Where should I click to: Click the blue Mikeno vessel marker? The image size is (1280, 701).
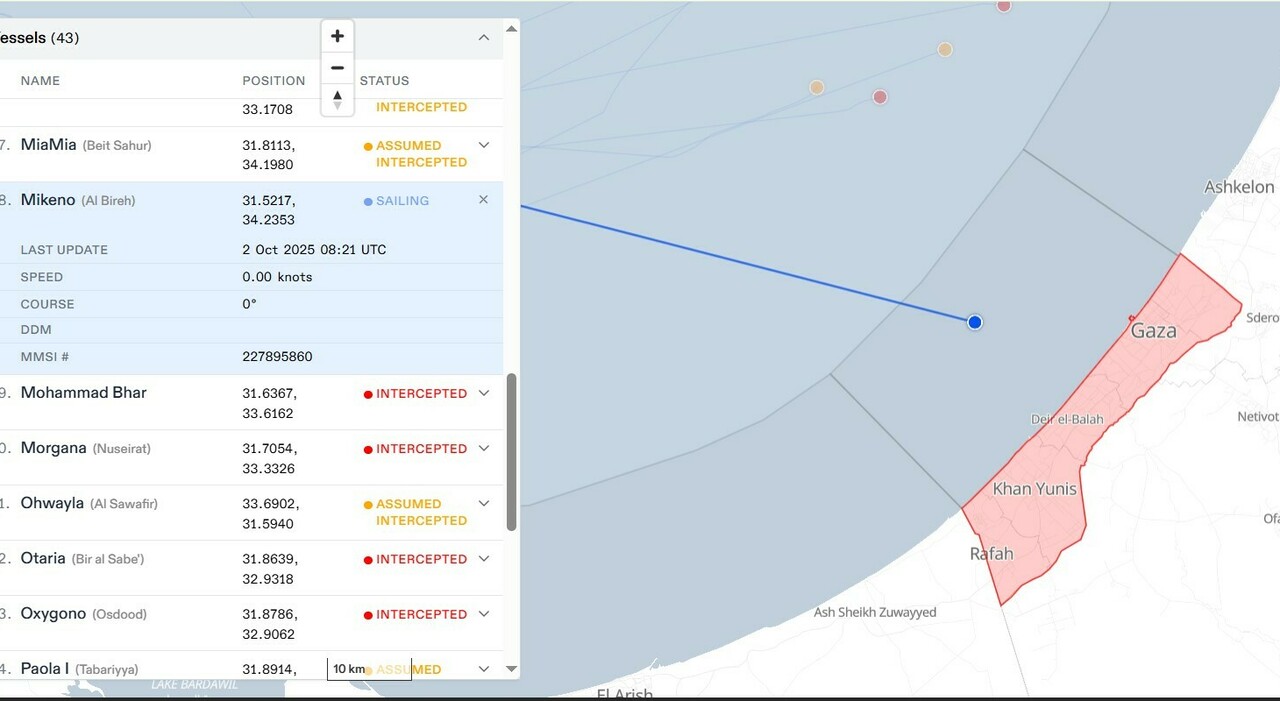click(x=975, y=322)
